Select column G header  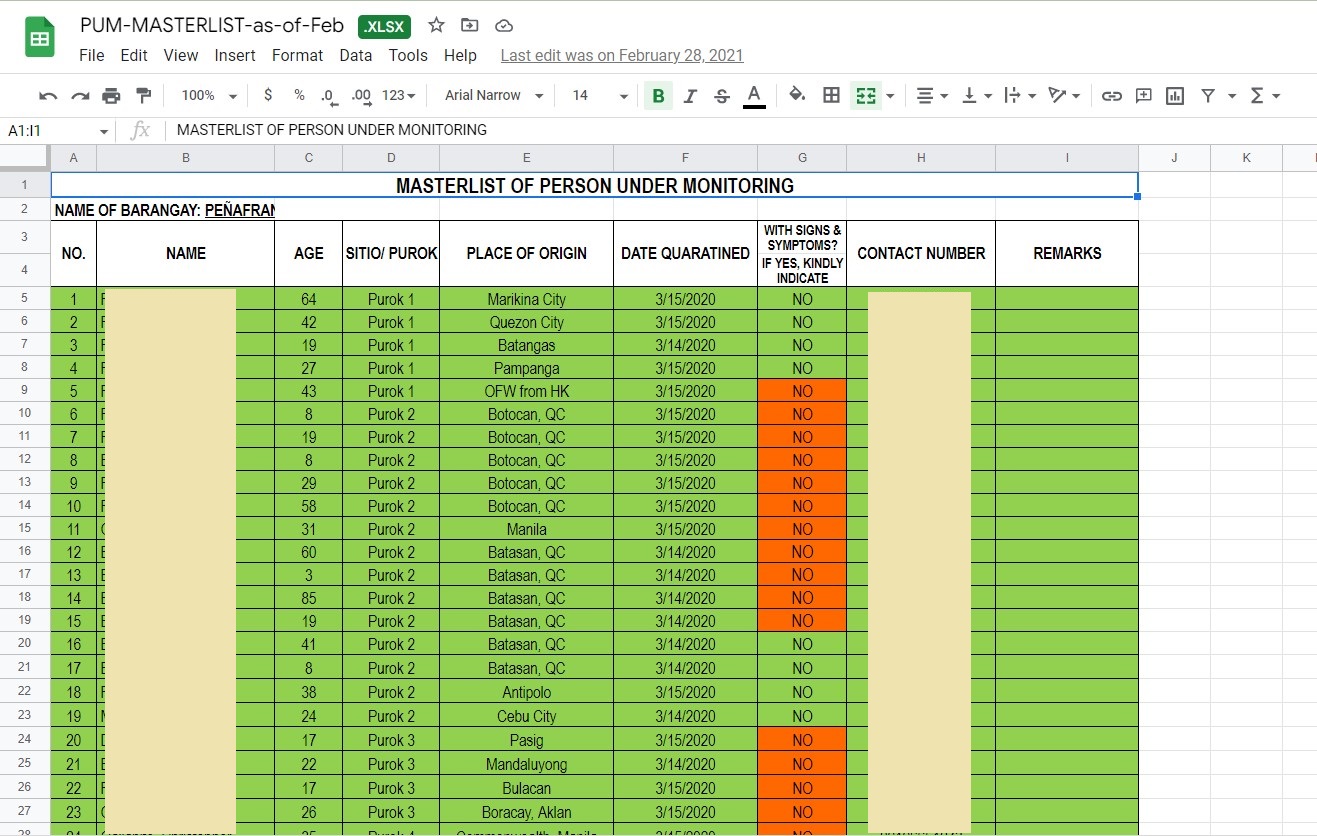click(802, 158)
